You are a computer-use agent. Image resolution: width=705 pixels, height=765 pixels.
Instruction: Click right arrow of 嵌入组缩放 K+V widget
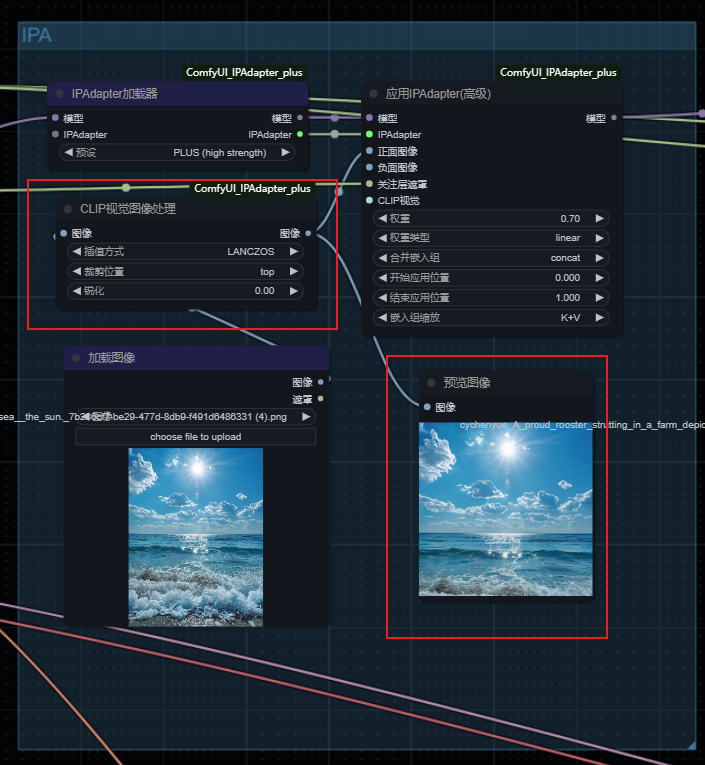(600, 318)
